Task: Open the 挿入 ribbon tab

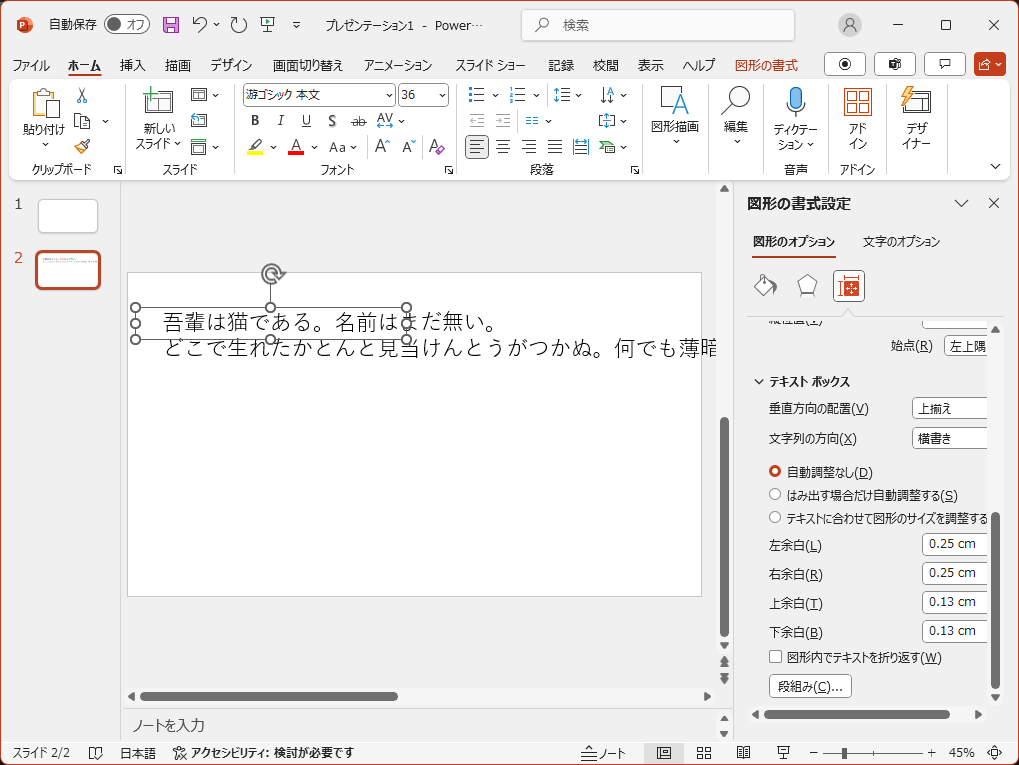Action: (132, 65)
